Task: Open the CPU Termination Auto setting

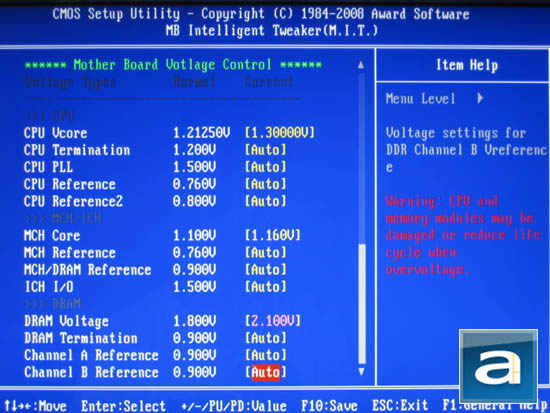Action: pos(266,150)
